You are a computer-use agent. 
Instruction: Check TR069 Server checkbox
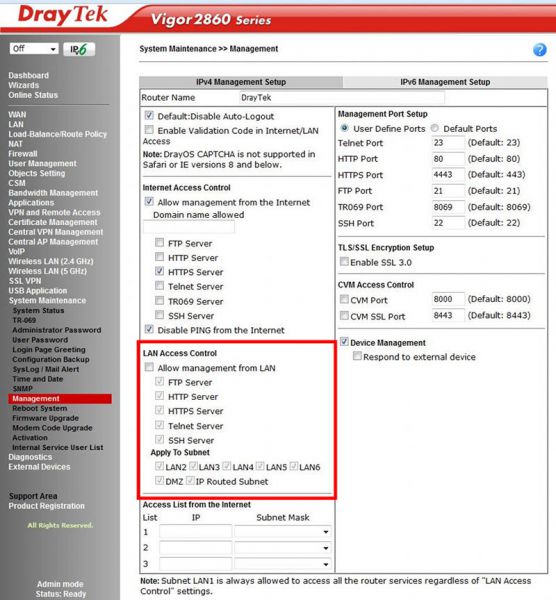[159, 300]
